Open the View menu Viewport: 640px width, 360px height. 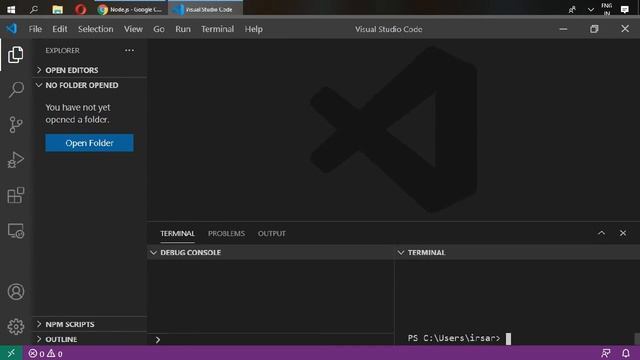tap(133, 29)
